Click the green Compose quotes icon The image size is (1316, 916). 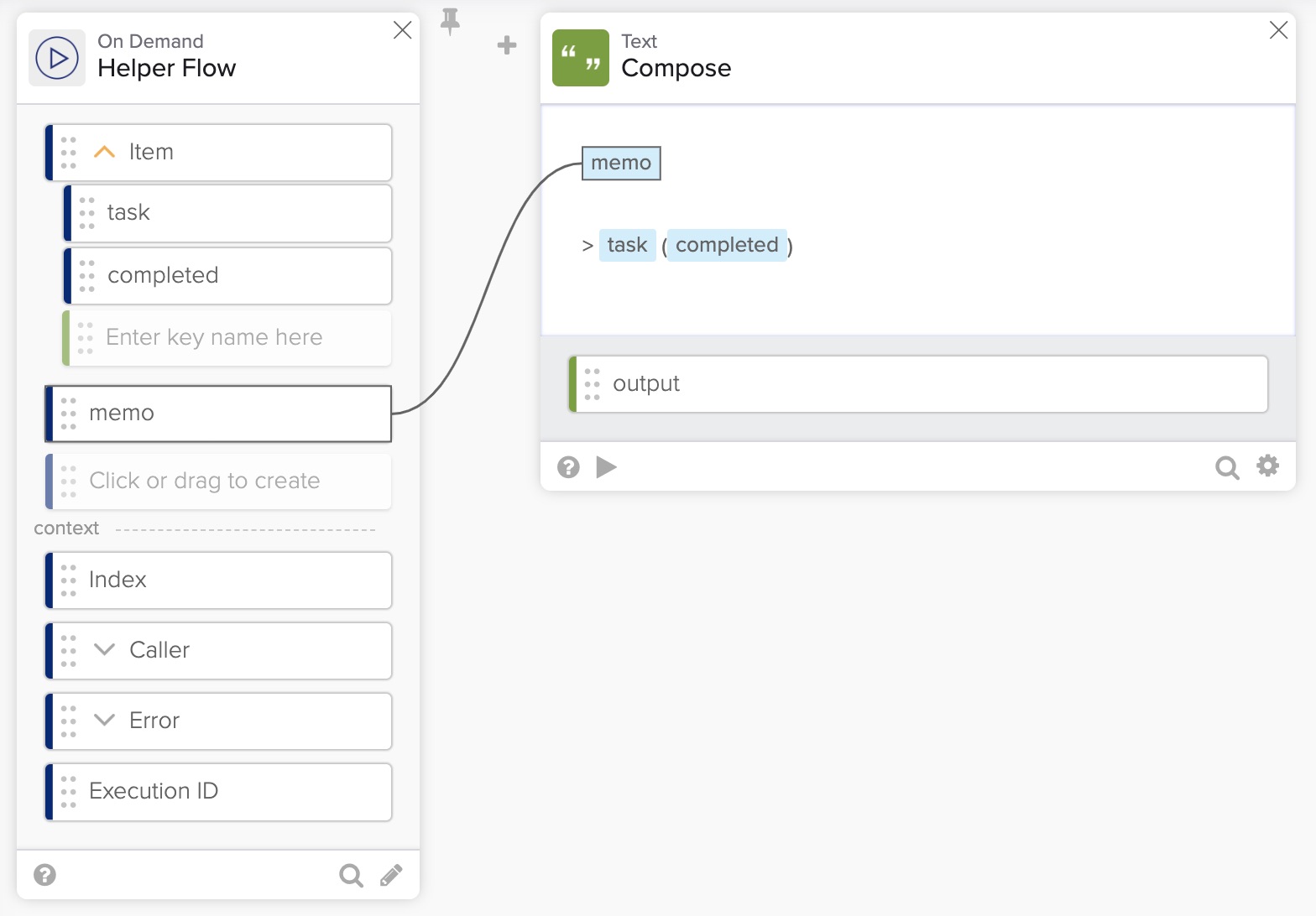coord(581,58)
